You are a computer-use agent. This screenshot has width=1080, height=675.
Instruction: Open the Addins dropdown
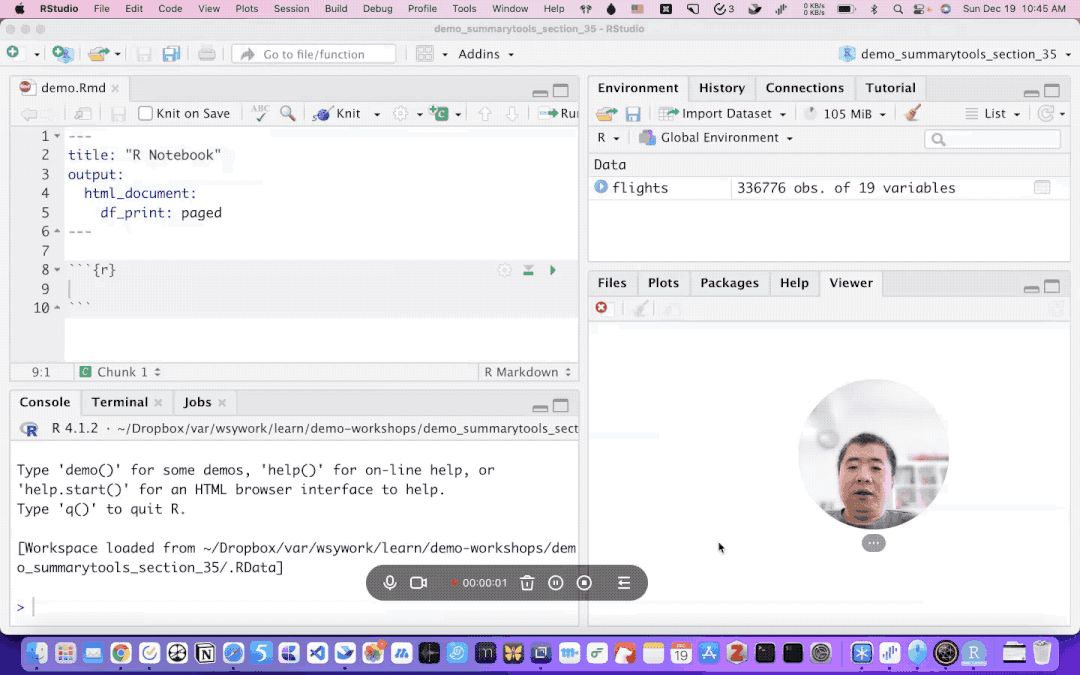pyautogui.click(x=486, y=54)
